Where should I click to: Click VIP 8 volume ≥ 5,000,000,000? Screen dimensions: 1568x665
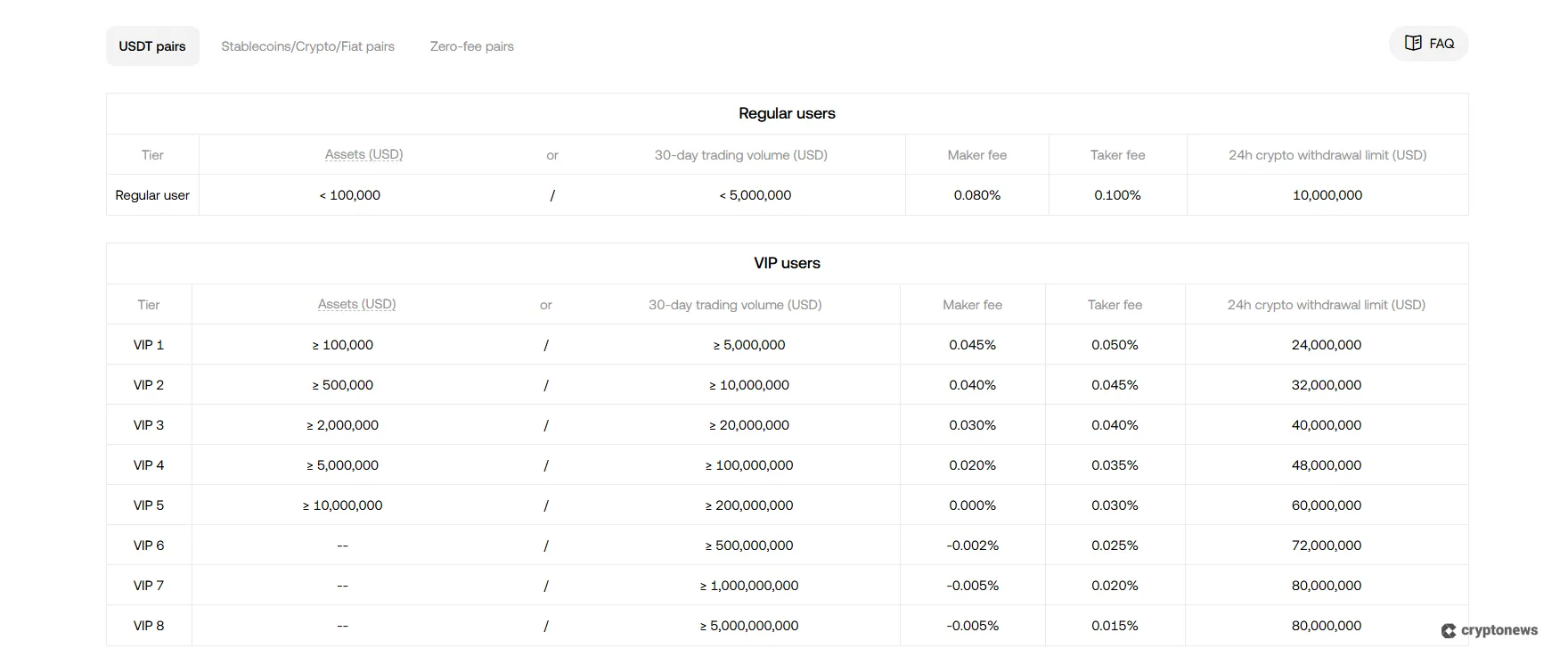(x=749, y=626)
